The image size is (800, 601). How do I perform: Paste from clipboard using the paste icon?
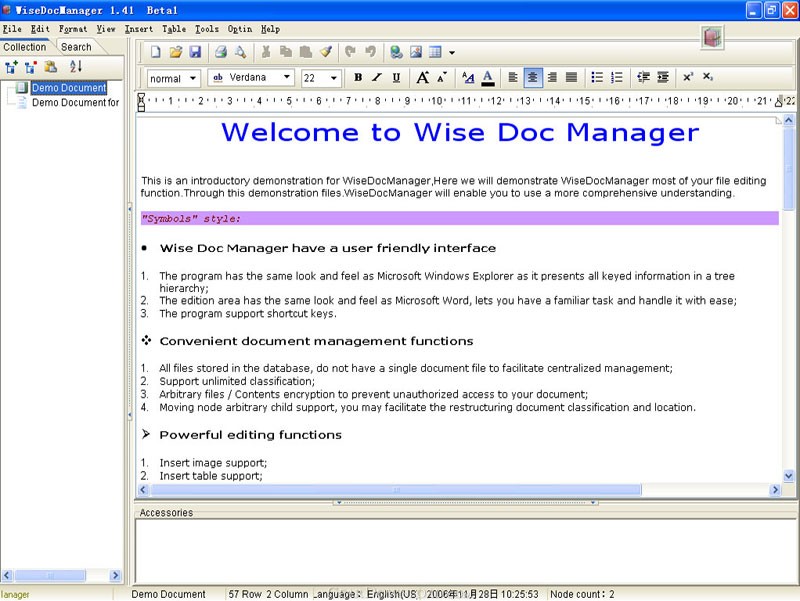(306, 52)
